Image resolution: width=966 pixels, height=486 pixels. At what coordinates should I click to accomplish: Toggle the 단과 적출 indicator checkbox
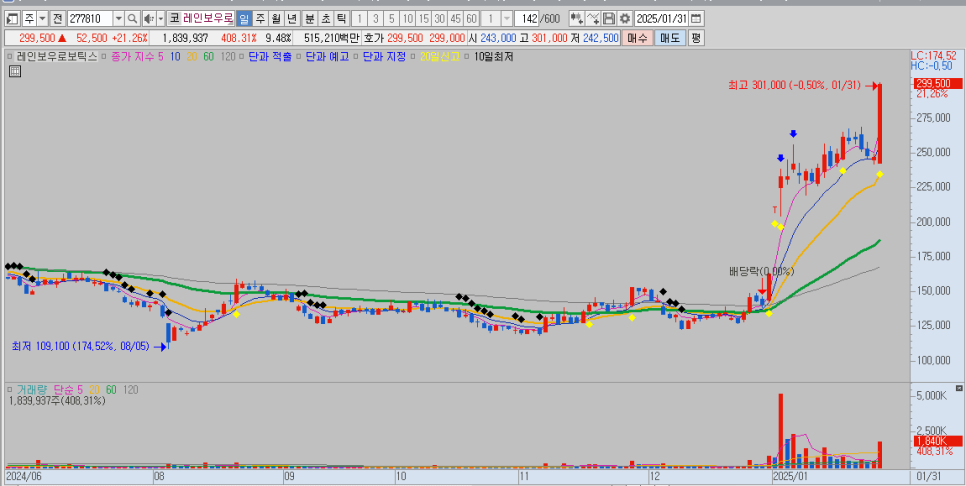244,57
